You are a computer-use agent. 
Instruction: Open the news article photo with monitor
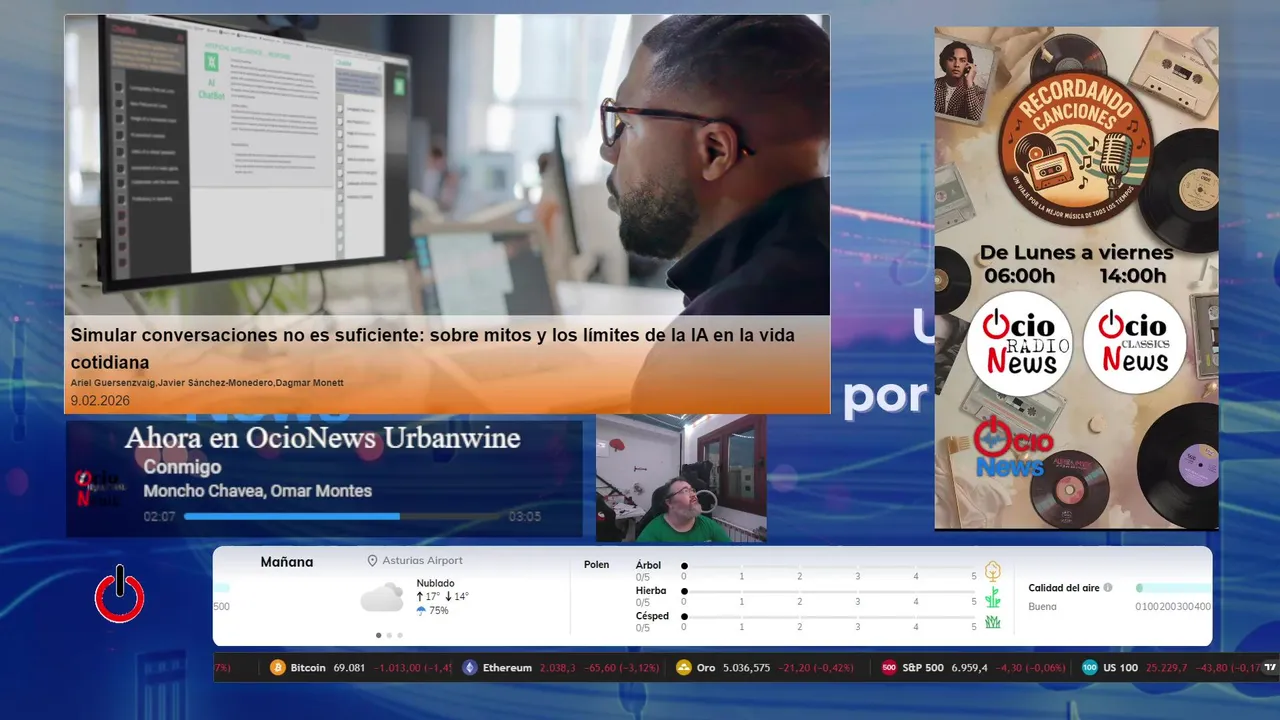(447, 165)
